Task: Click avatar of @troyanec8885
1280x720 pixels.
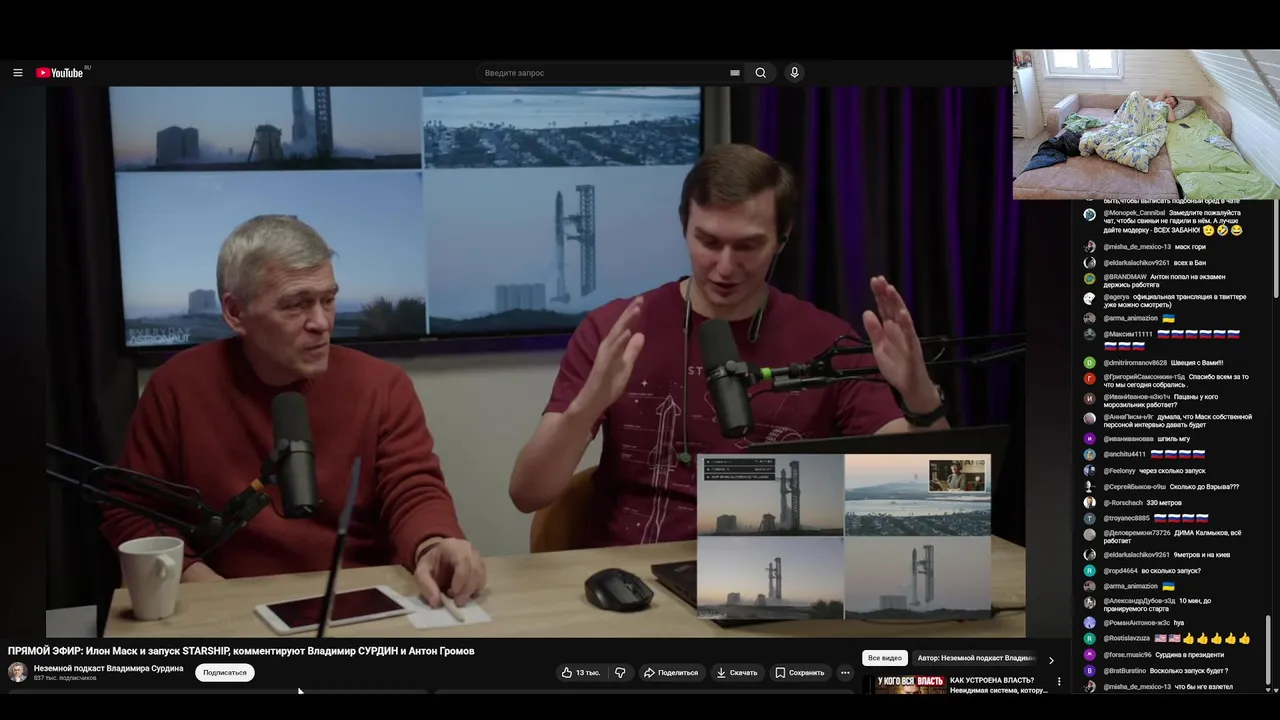Action: (1090, 519)
